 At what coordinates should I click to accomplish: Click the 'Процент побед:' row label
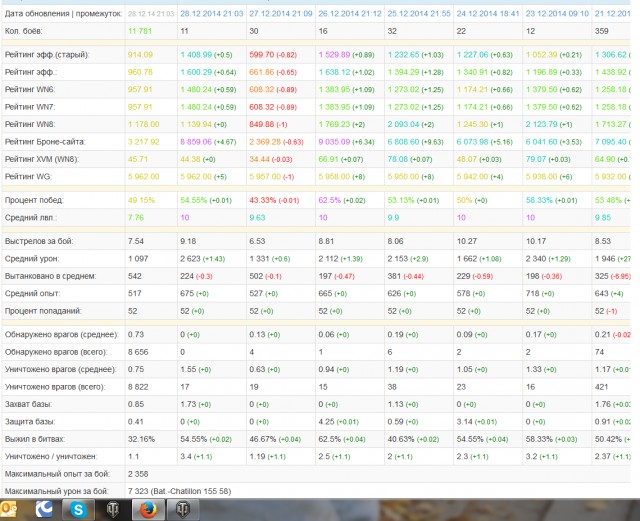[34, 200]
